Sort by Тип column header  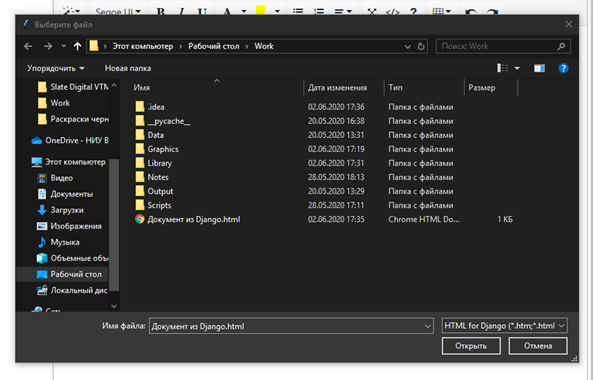(395, 88)
